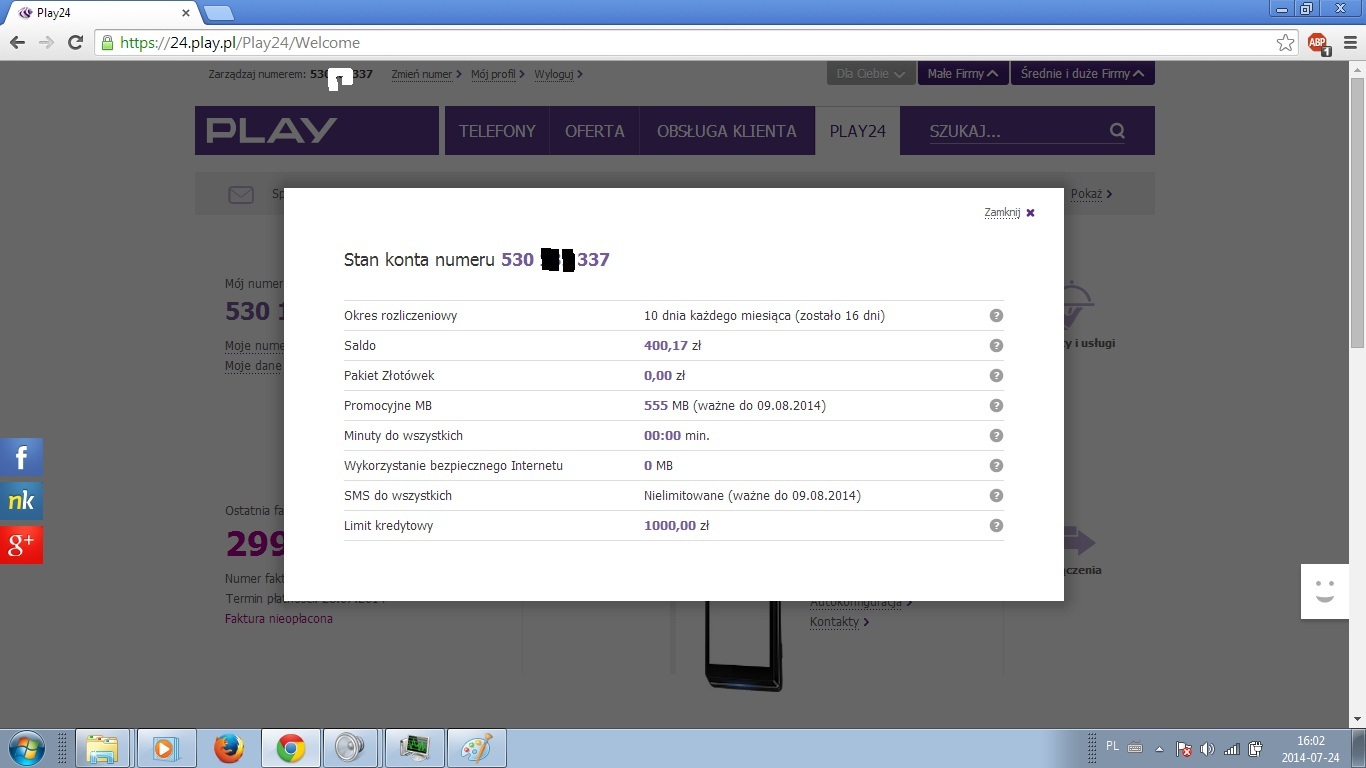1366x768 pixels.
Task: Bookmark page with star icon
Action: tap(1285, 43)
